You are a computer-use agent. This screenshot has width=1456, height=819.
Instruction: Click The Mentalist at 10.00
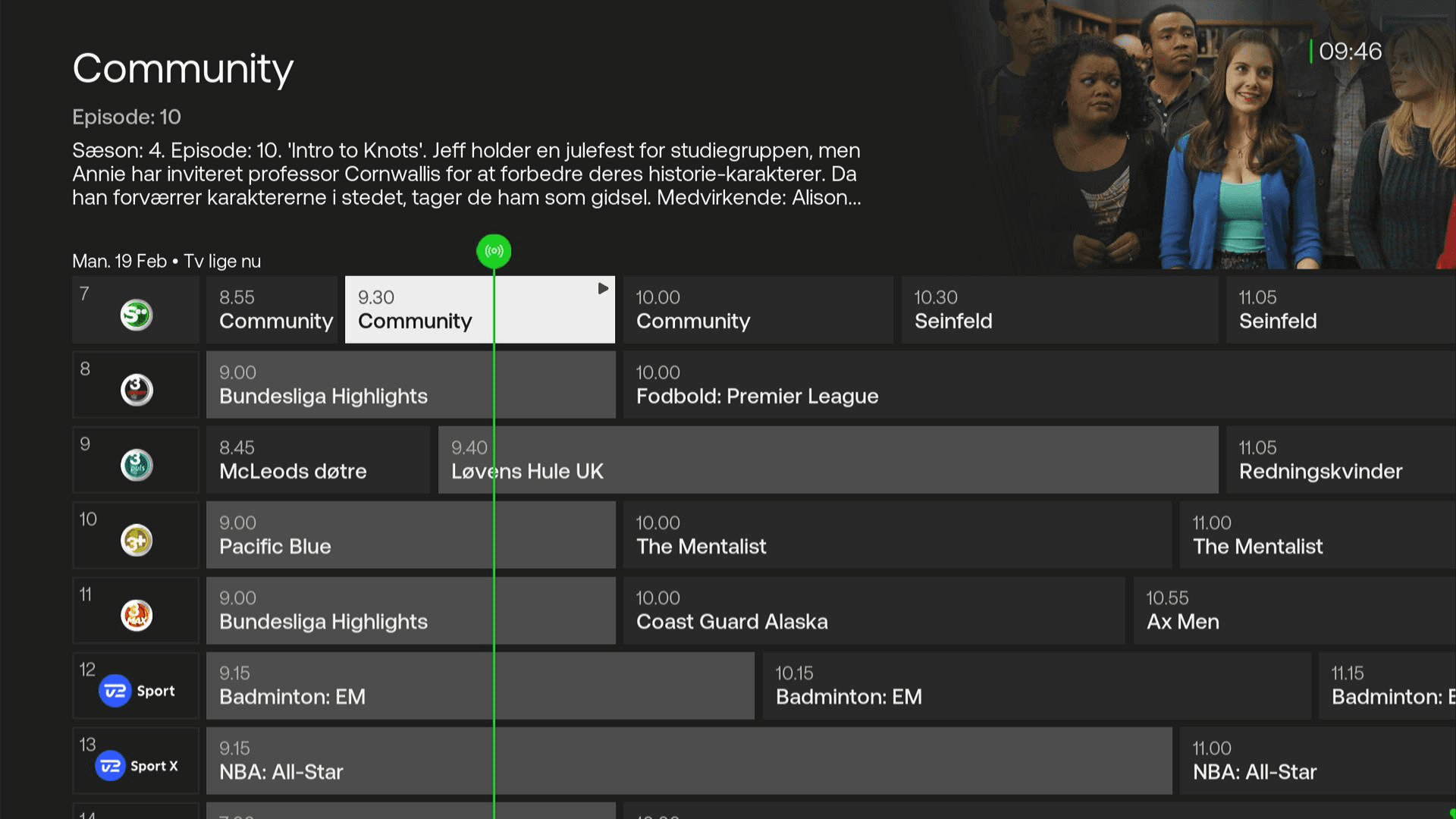pos(895,535)
